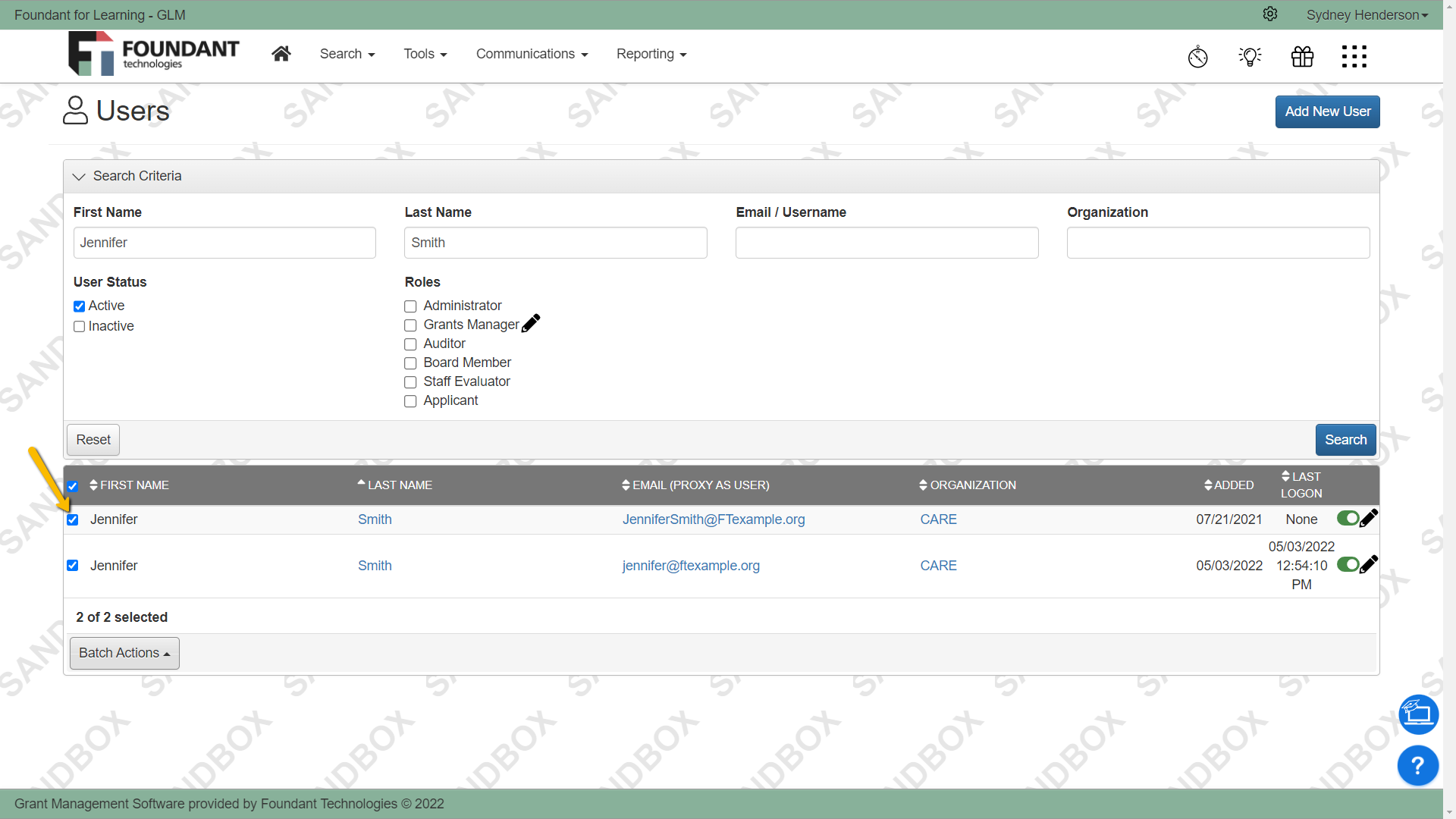Toggle active switch for JenniferSmith@FTexample.org

[1348, 518]
